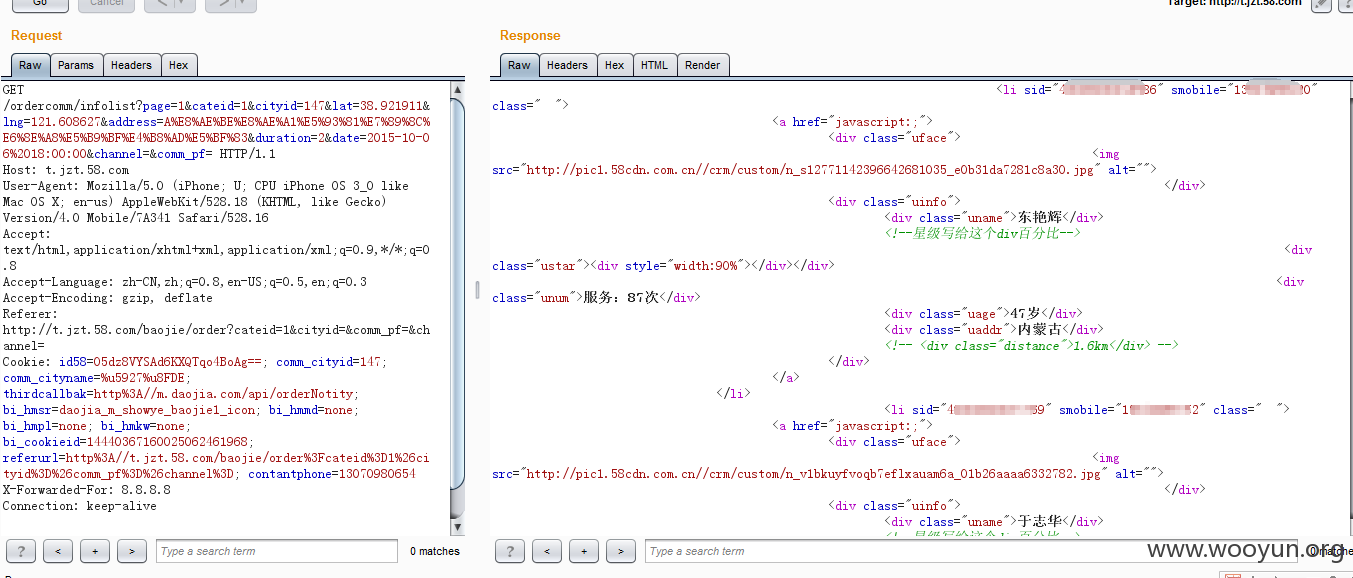Open the Response Headers tab
The width and height of the screenshot is (1353, 578).
click(567, 65)
